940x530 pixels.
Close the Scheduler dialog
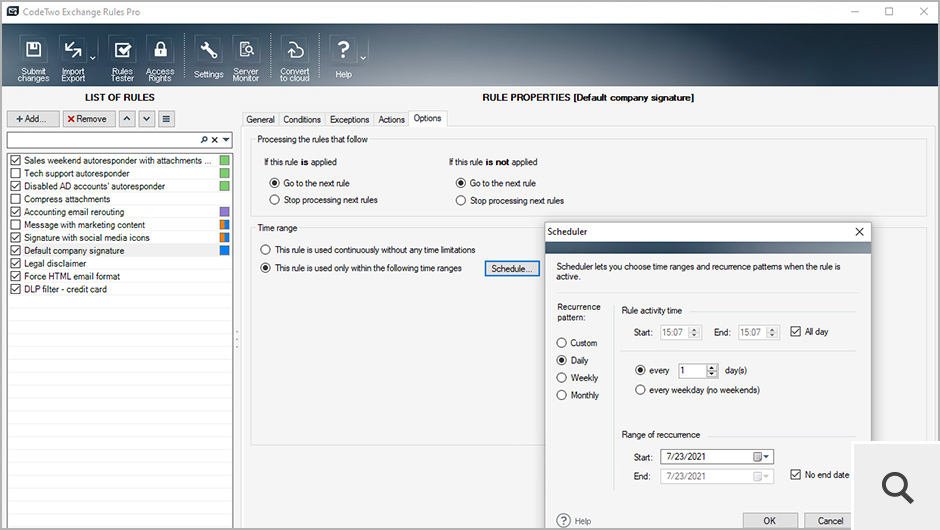point(859,231)
